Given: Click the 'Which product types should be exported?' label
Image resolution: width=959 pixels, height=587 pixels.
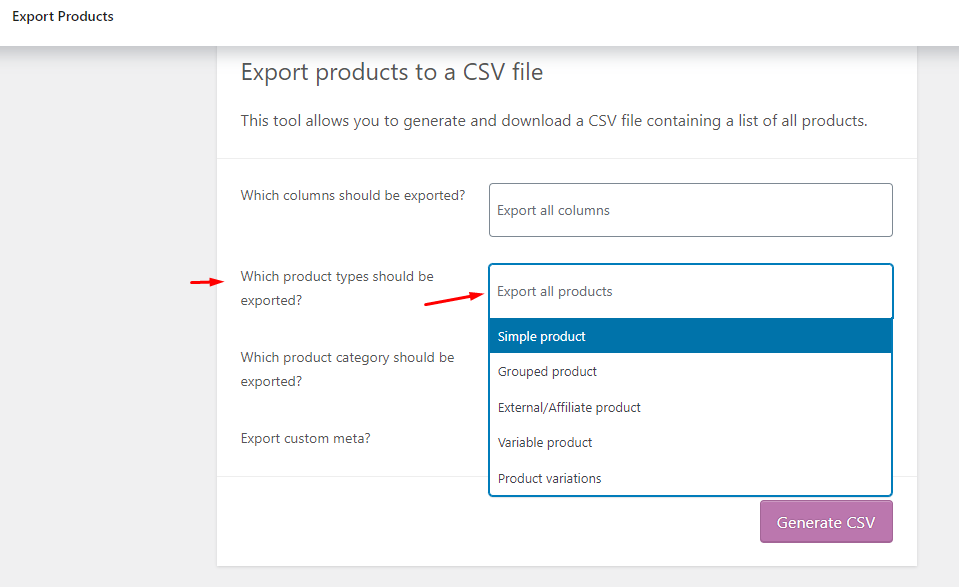Looking at the screenshot, I should [337, 288].
